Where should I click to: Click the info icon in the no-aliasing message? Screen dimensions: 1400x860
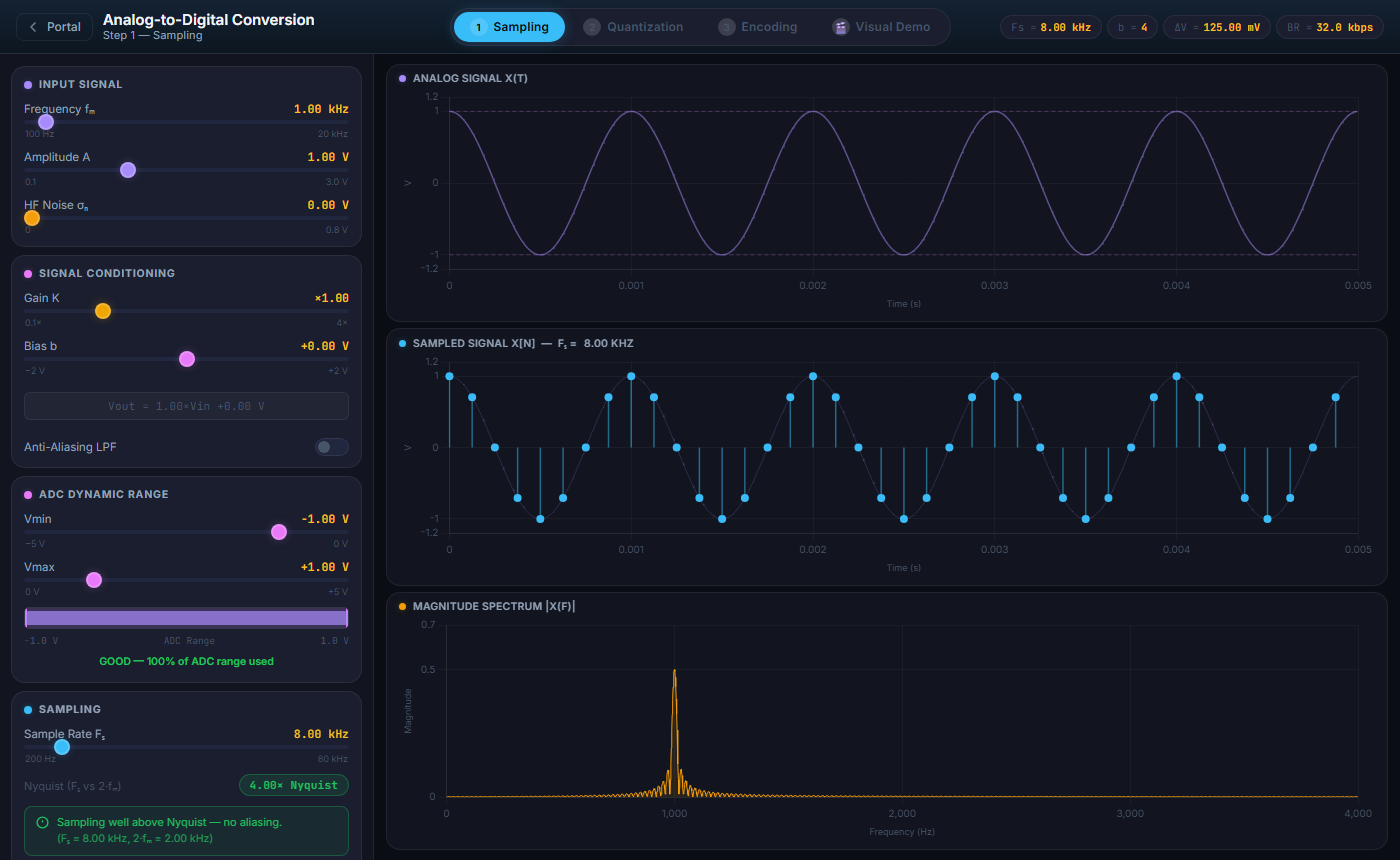(x=42, y=822)
